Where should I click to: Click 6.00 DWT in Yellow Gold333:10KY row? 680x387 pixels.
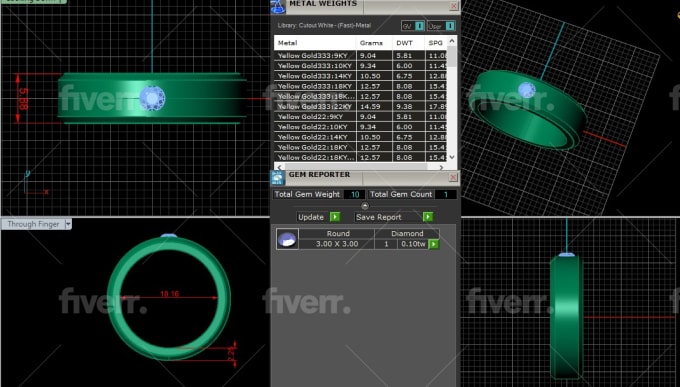point(404,66)
